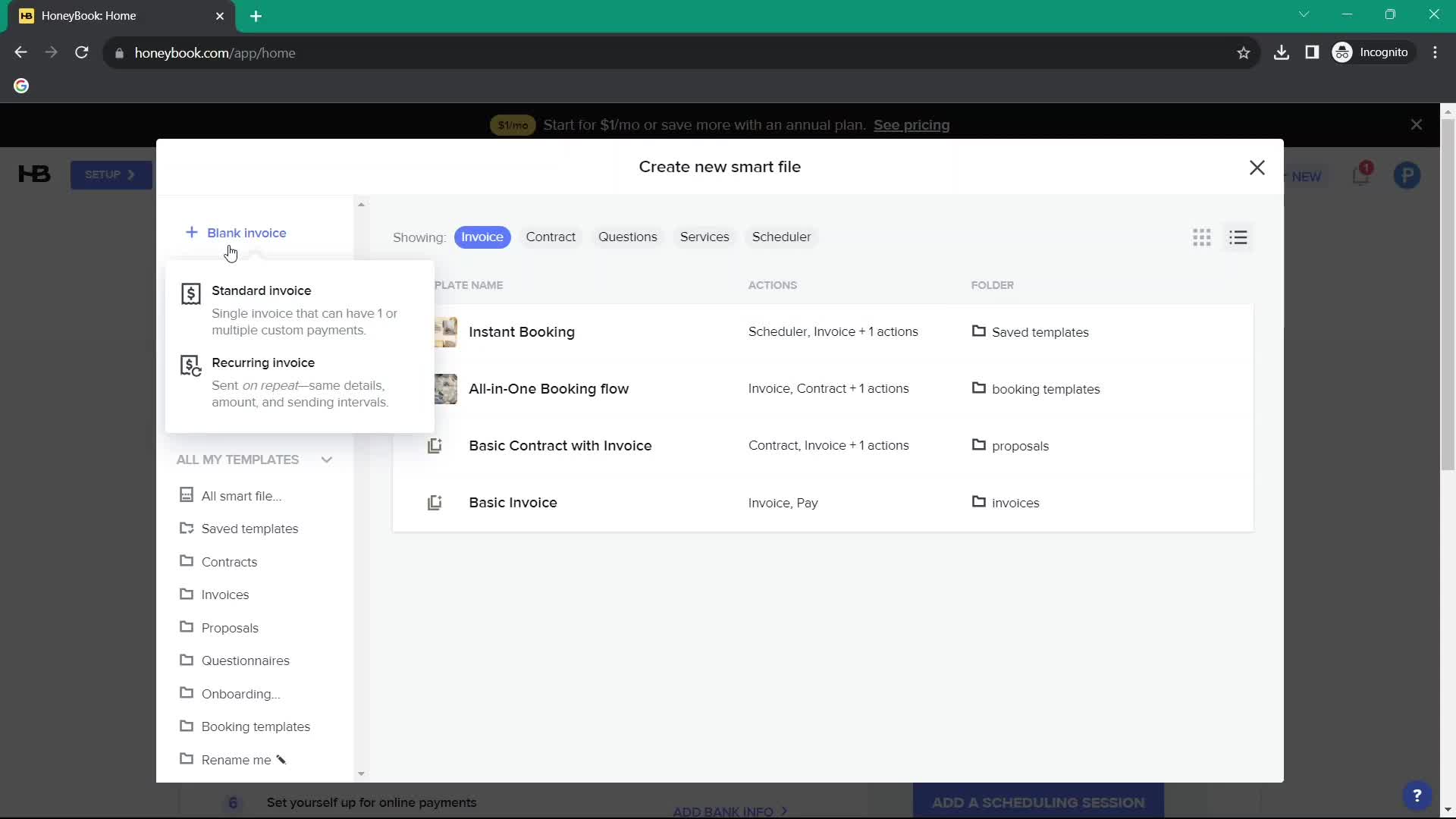Select the Basic Contract with Invoice template
Screen dimensions: 1456x819
(560, 445)
